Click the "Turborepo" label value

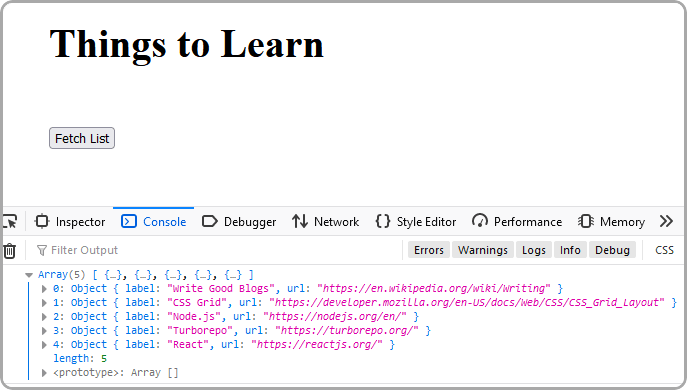200,330
